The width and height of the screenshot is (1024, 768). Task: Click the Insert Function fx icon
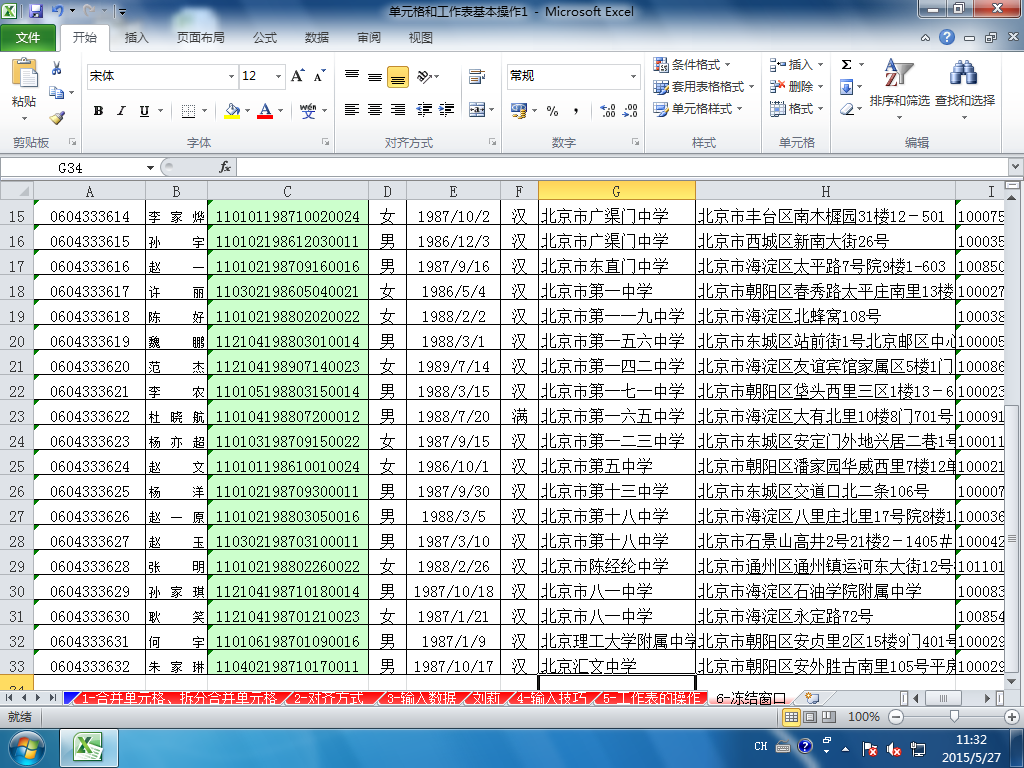(225, 167)
